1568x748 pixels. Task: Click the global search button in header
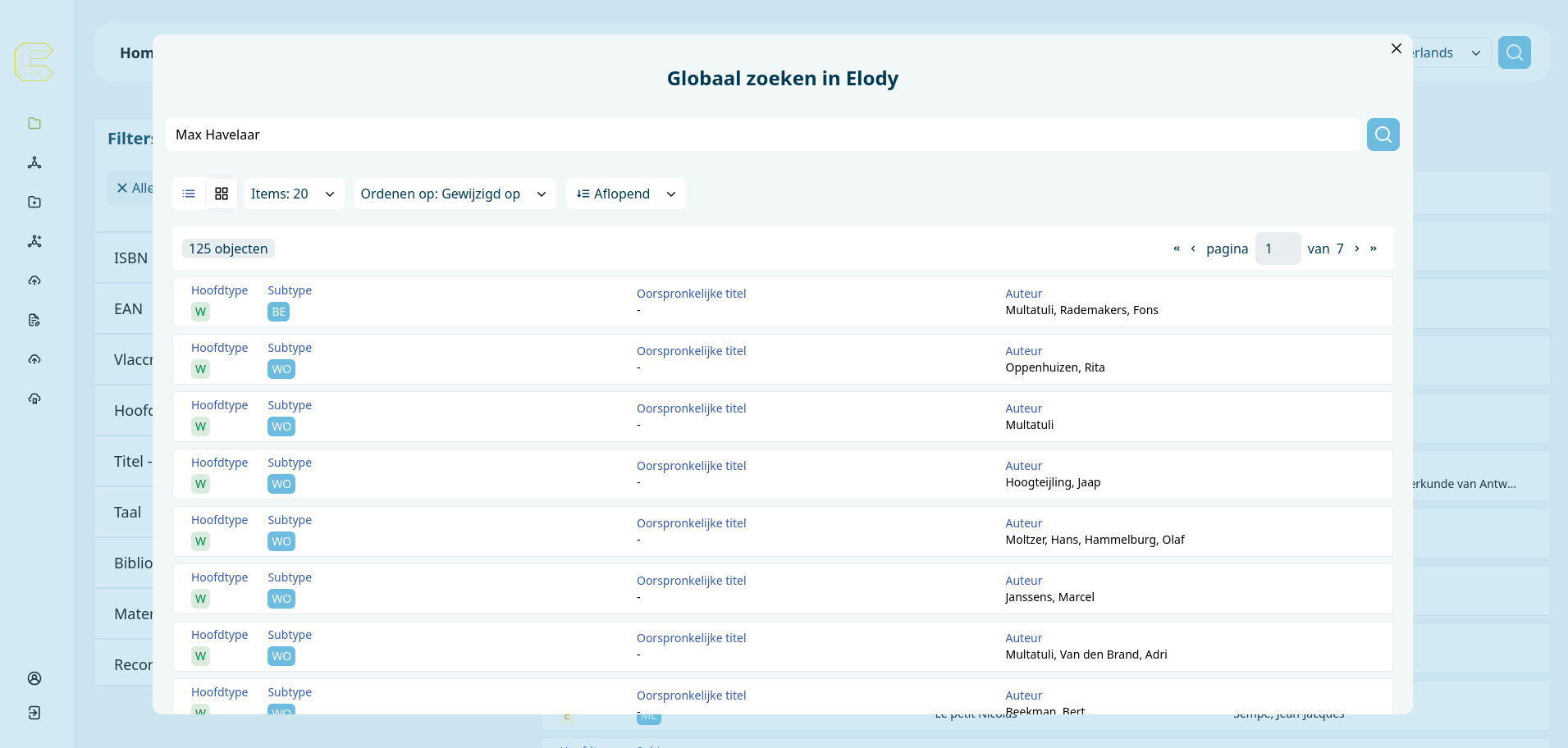click(1514, 52)
